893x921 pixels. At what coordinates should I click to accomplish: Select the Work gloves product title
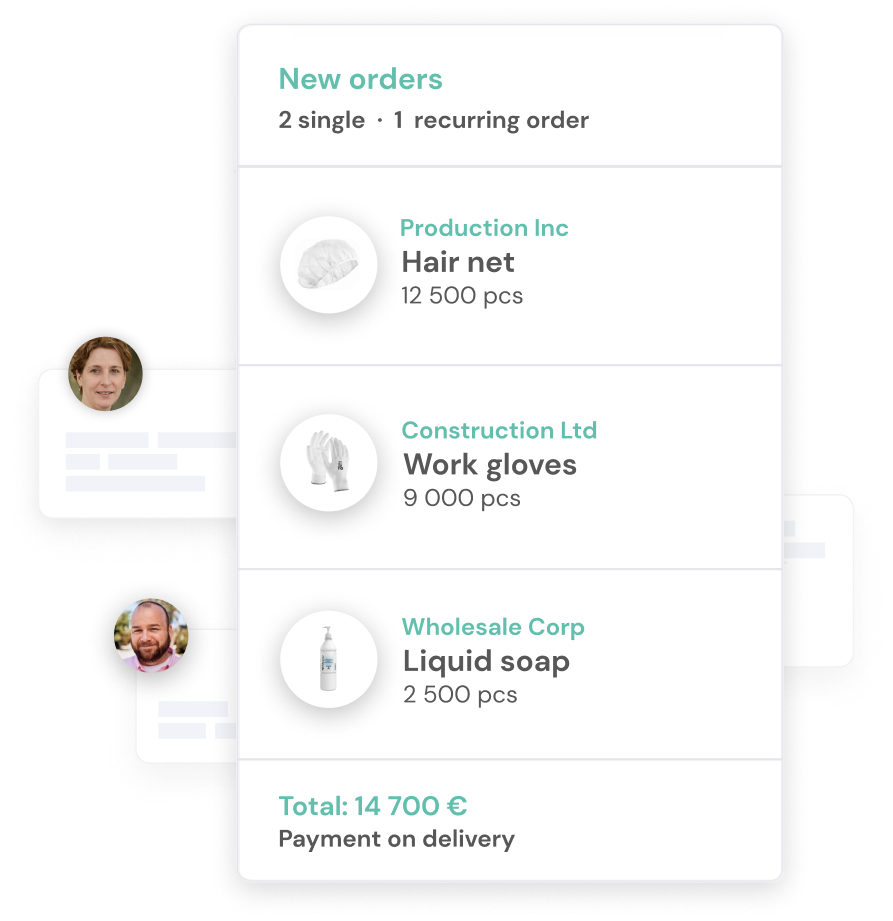[x=490, y=465]
